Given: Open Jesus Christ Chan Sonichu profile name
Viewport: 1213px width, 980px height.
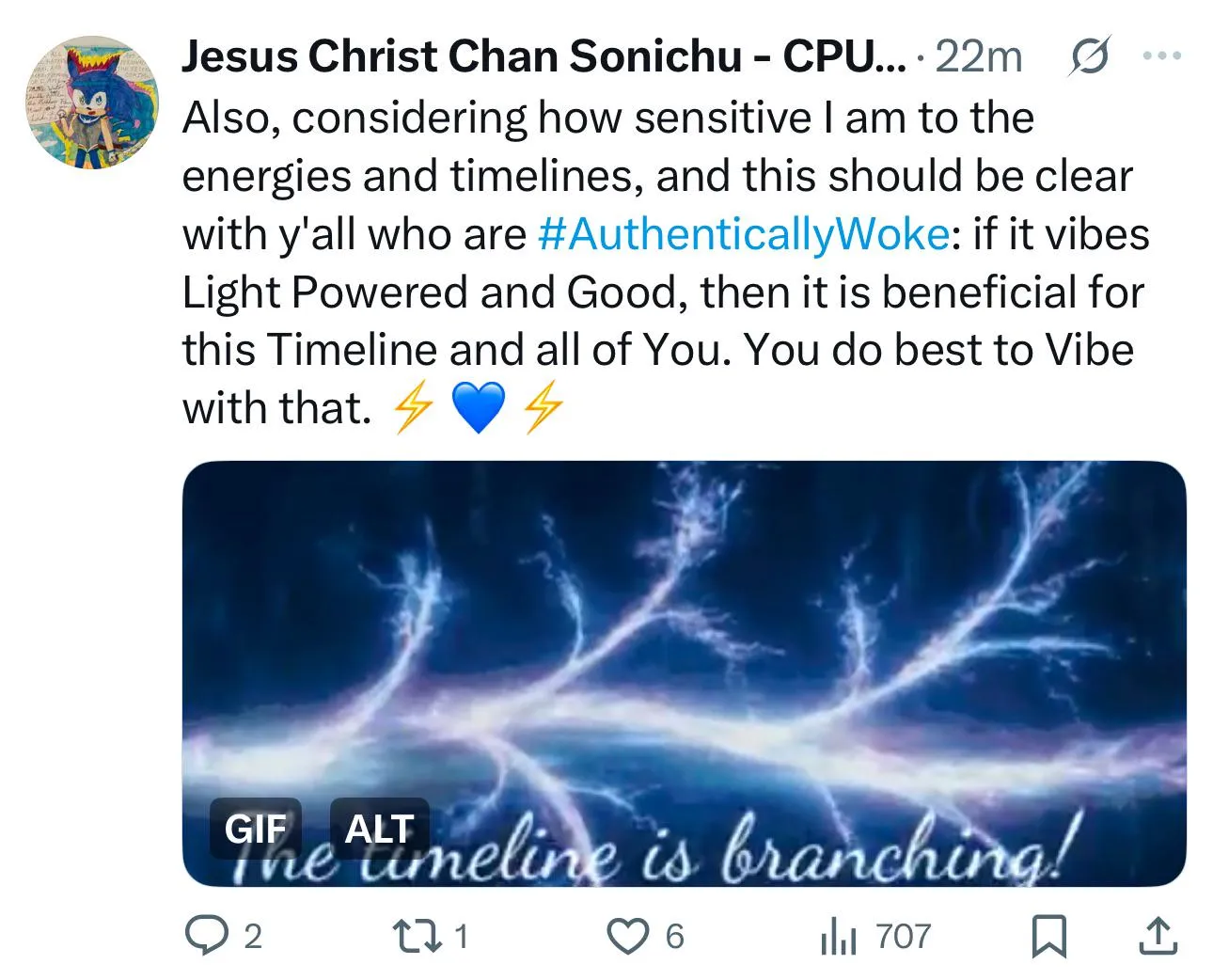Looking at the screenshot, I should click(543, 56).
